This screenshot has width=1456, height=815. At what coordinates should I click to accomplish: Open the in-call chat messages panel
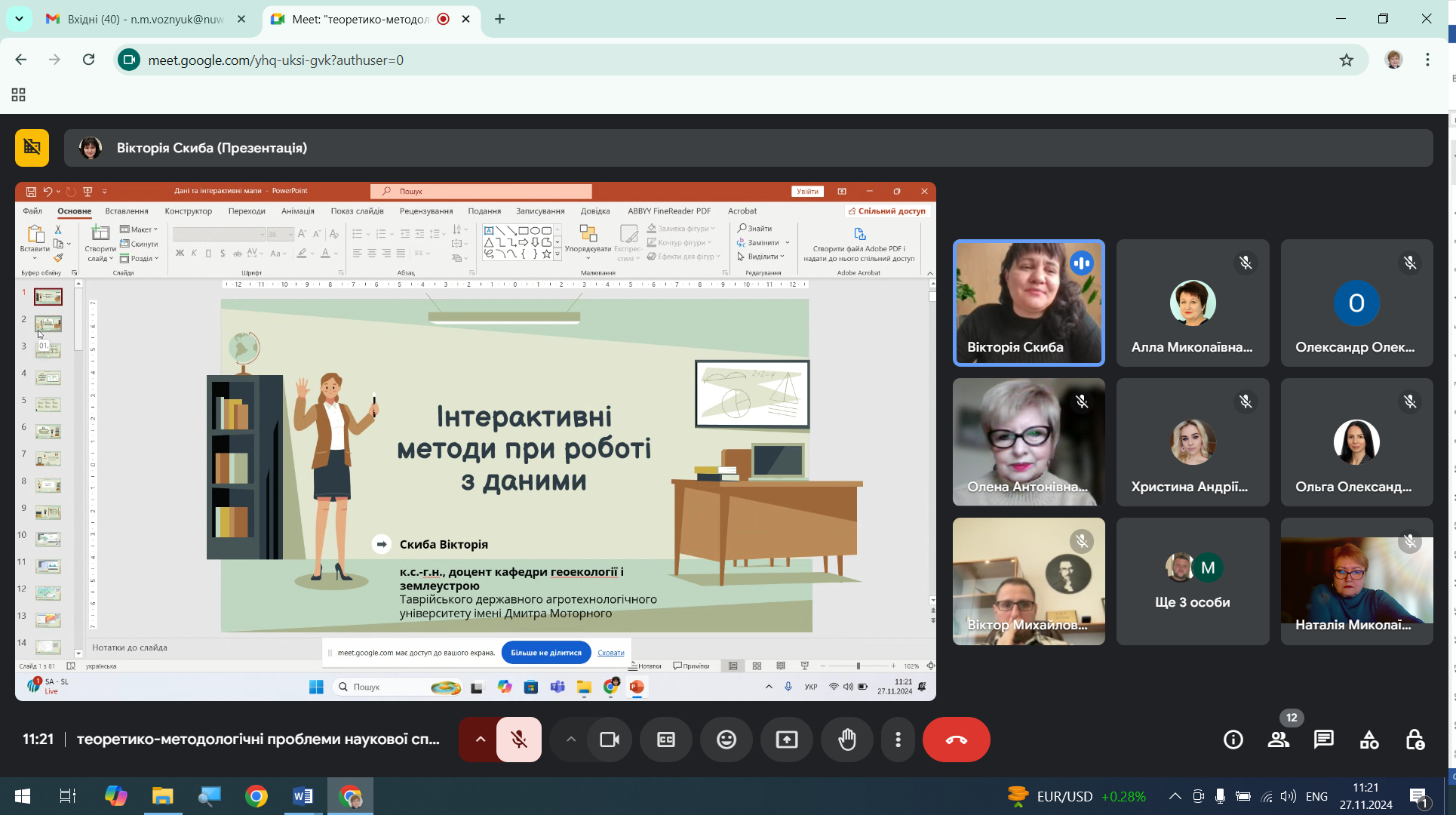click(x=1323, y=740)
